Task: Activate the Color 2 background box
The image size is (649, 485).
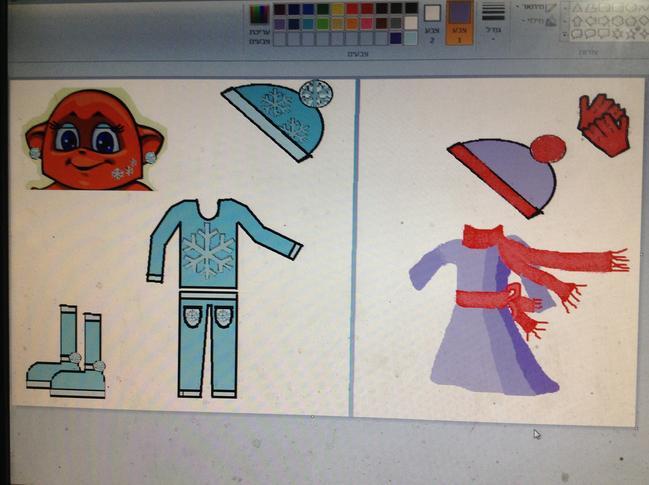Action: coord(432,18)
